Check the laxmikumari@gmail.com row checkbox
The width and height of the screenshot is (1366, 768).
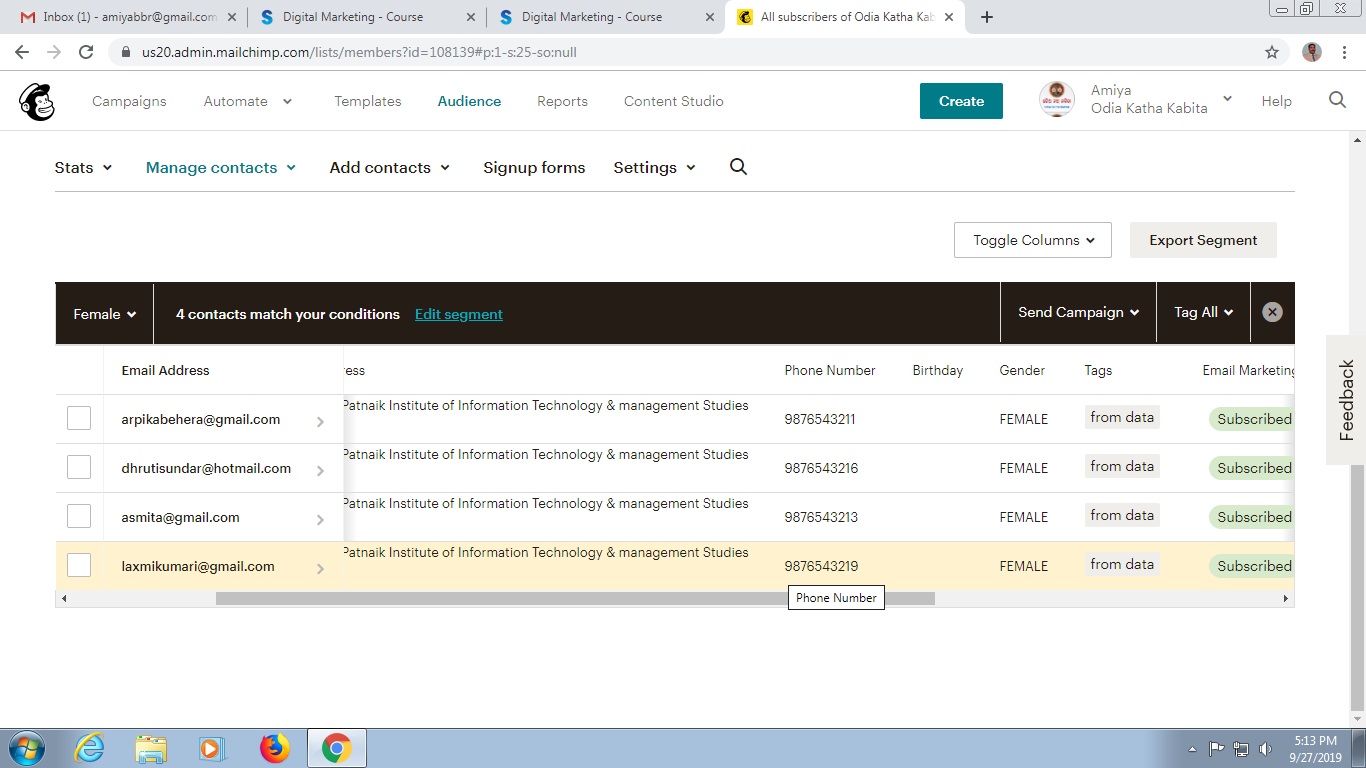pos(79,565)
